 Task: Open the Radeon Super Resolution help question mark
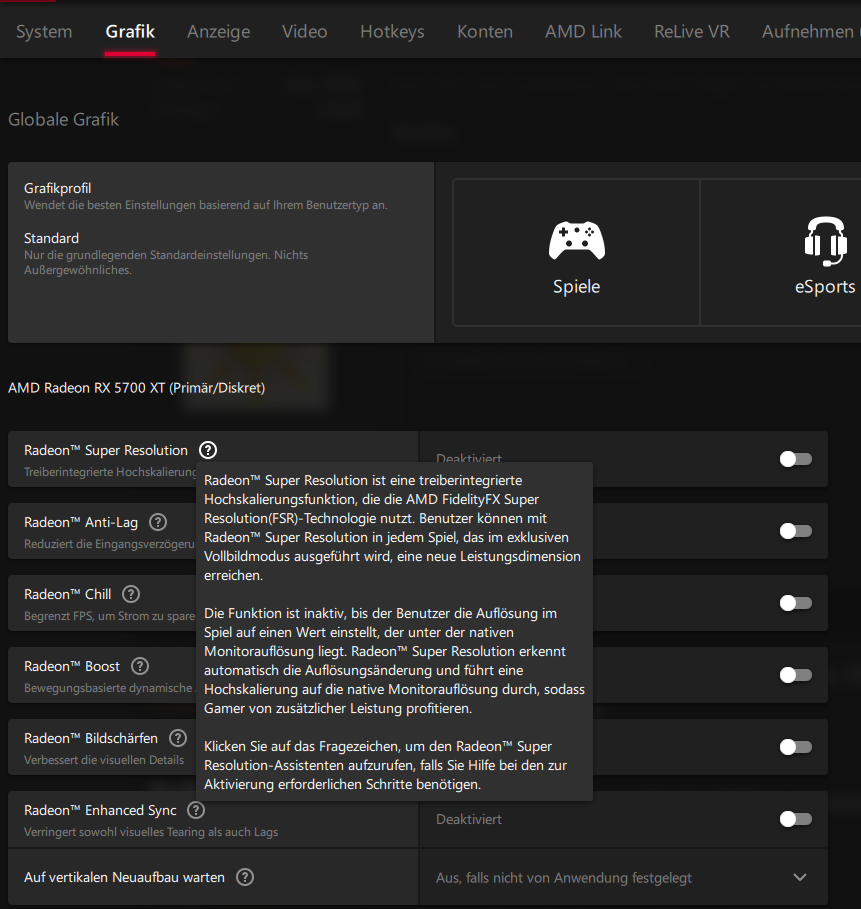tap(208, 450)
